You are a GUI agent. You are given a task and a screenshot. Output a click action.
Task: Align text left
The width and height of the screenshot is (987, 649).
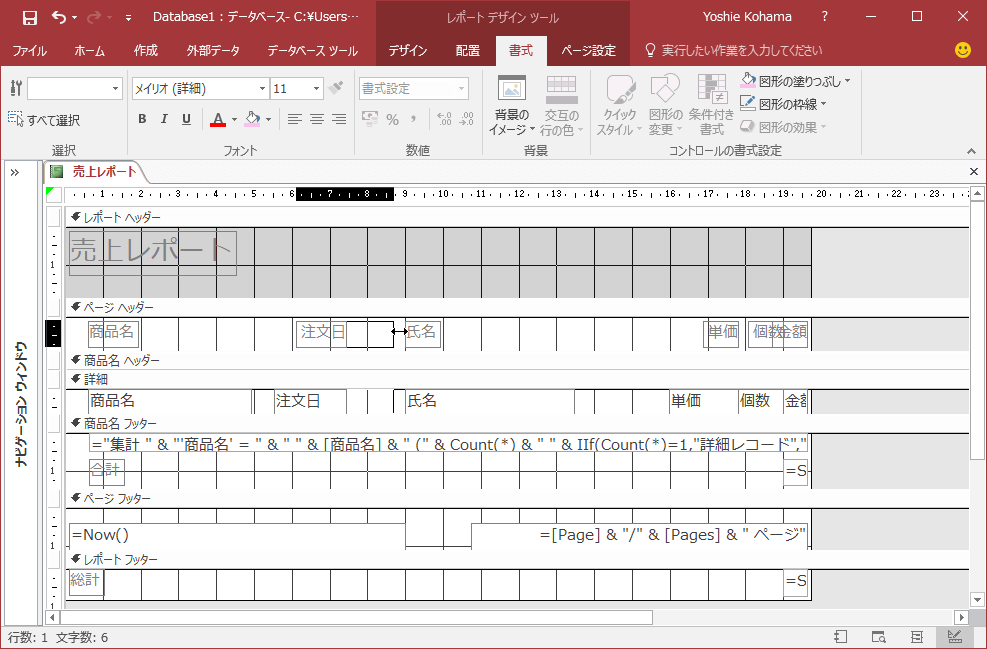click(x=295, y=119)
